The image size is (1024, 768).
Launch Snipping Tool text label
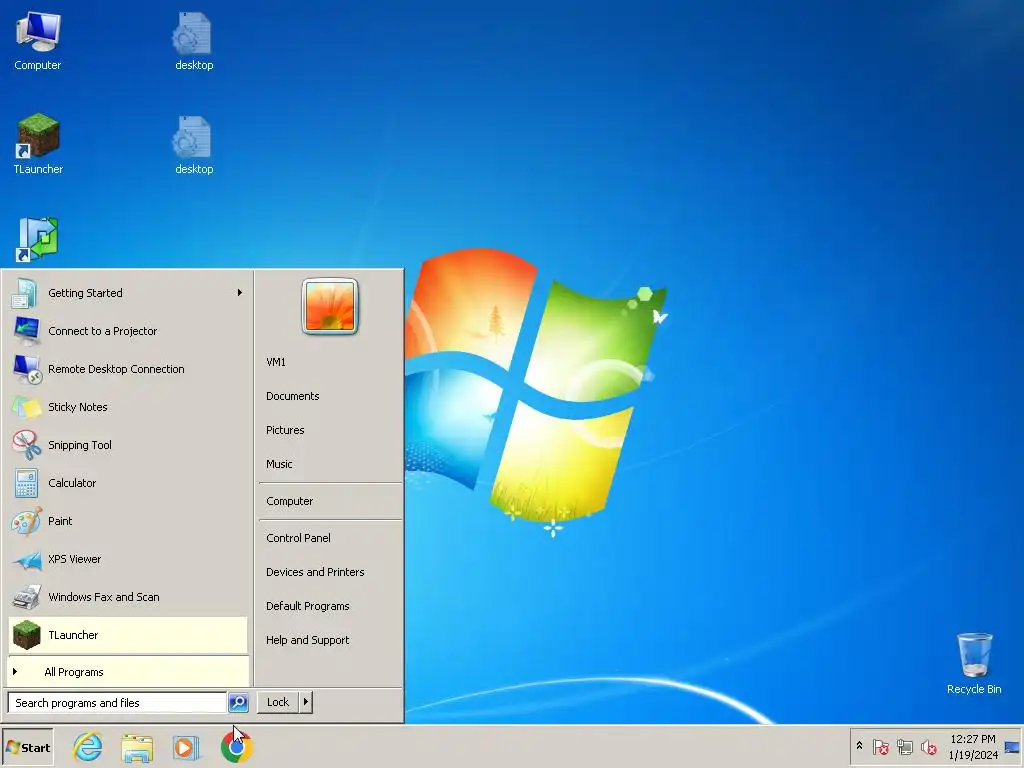click(80, 445)
